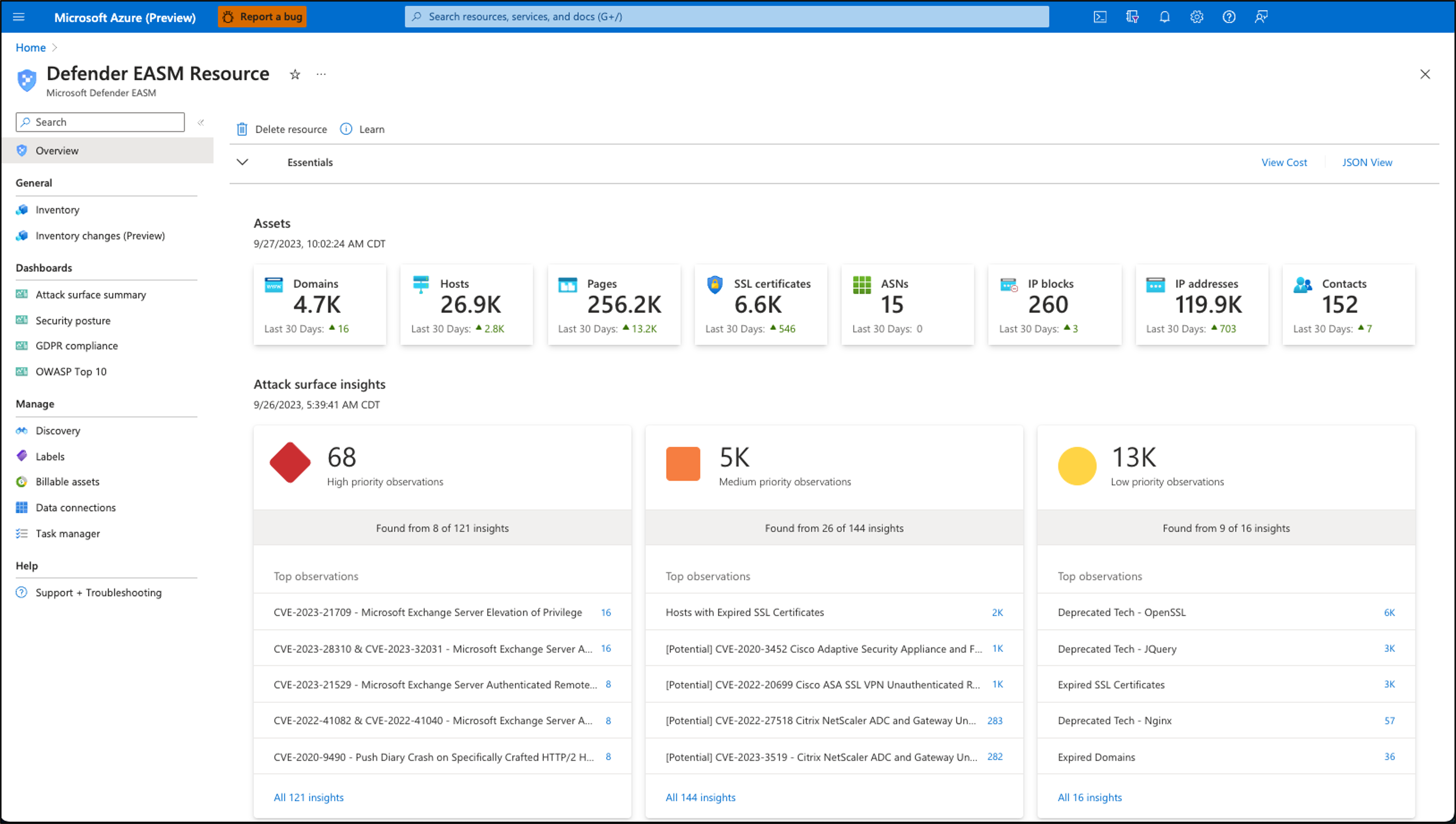Expand the Essentials section chevron
1456x824 pixels.
(242, 162)
